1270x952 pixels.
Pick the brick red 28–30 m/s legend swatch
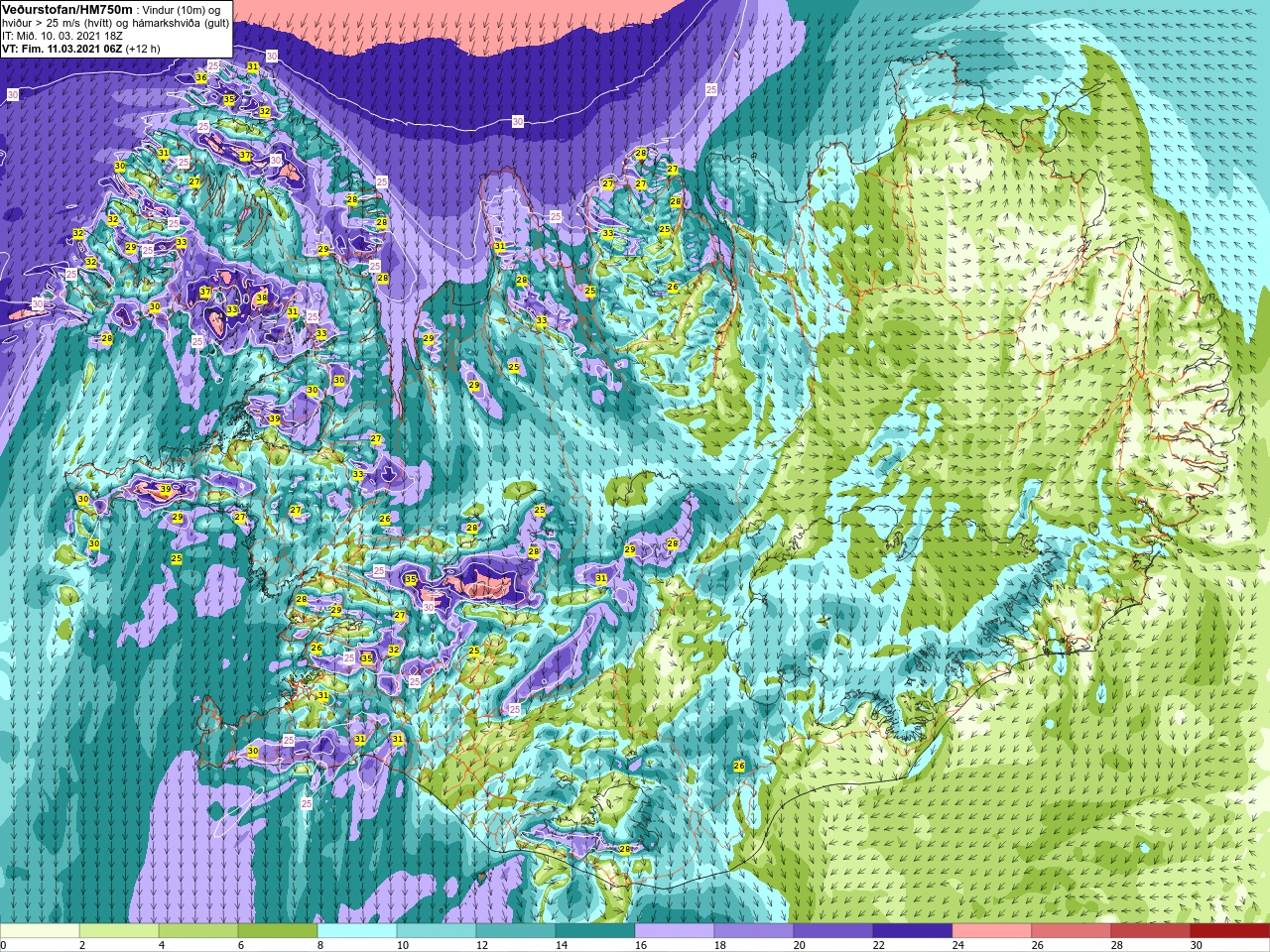[x=1151, y=931]
